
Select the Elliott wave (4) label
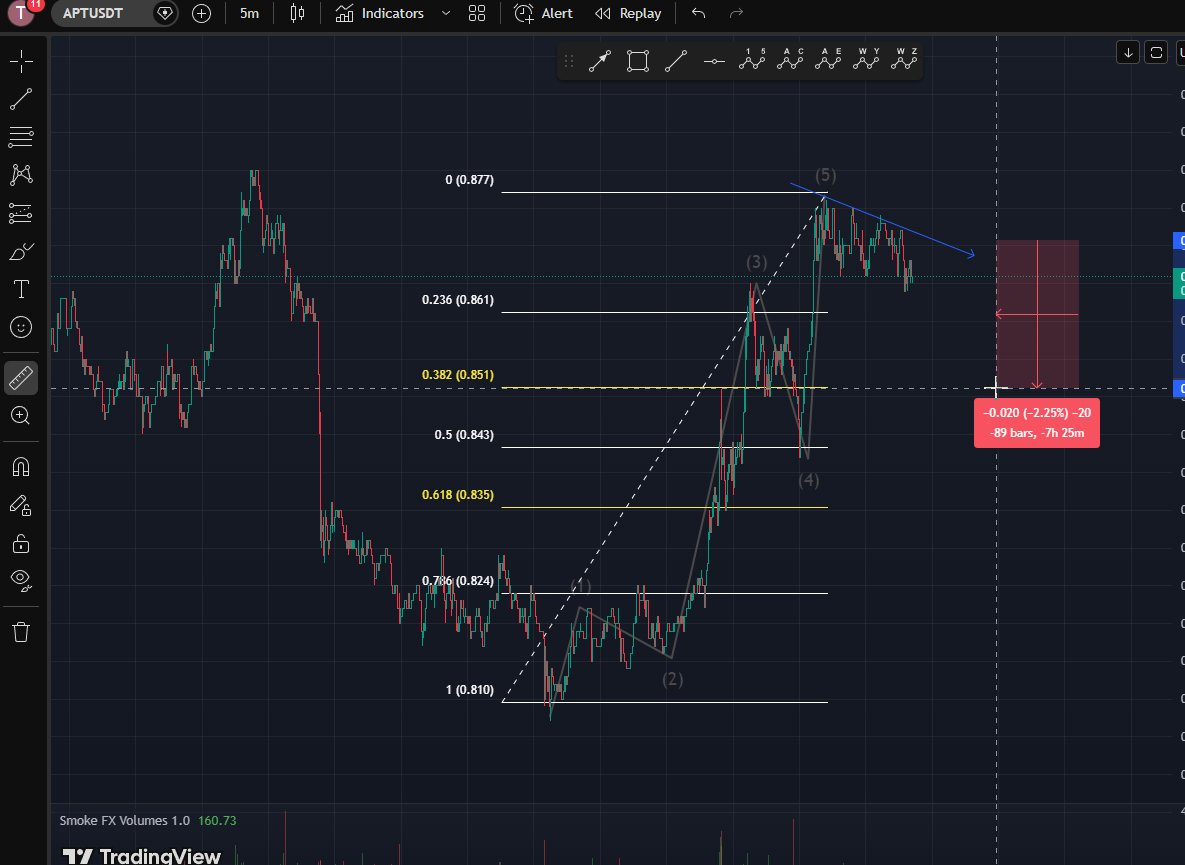pyautogui.click(x=809, y=480)
